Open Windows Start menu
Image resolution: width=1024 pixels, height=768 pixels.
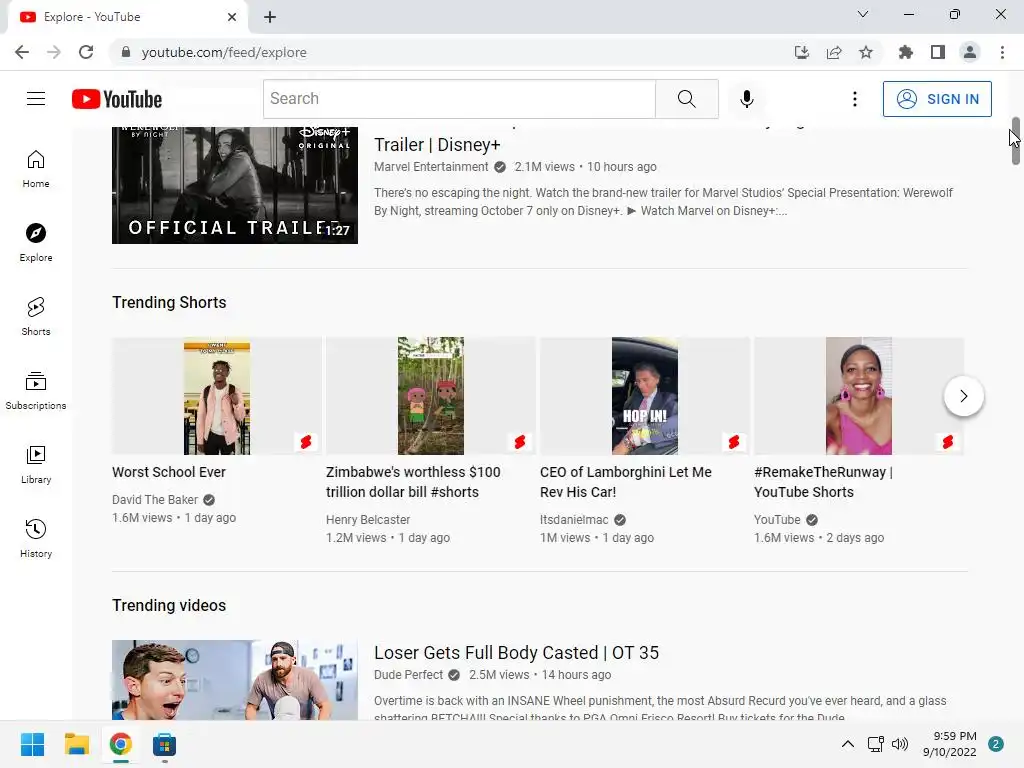point(32,744)
